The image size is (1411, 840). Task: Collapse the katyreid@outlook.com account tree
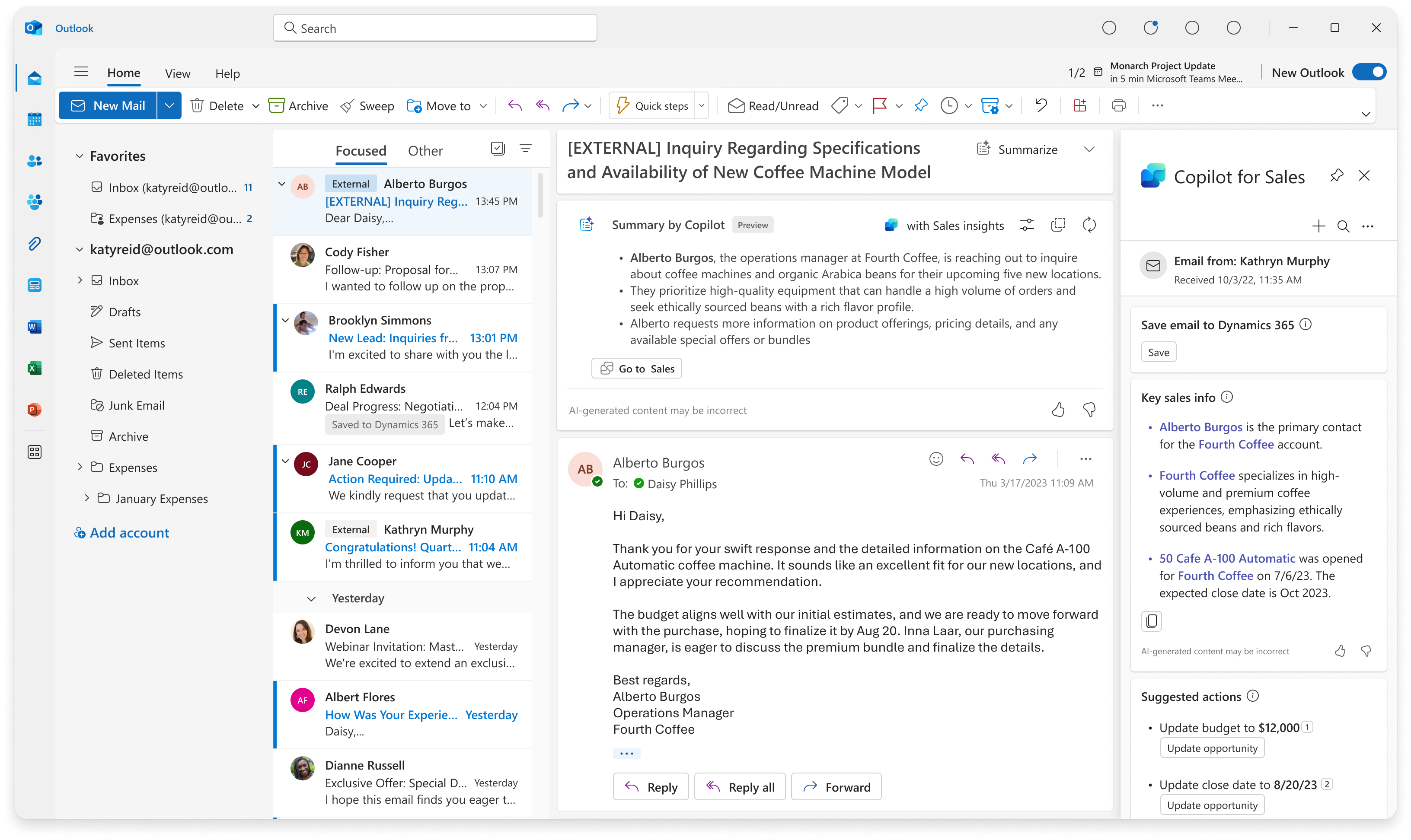(x=79, y=250)
